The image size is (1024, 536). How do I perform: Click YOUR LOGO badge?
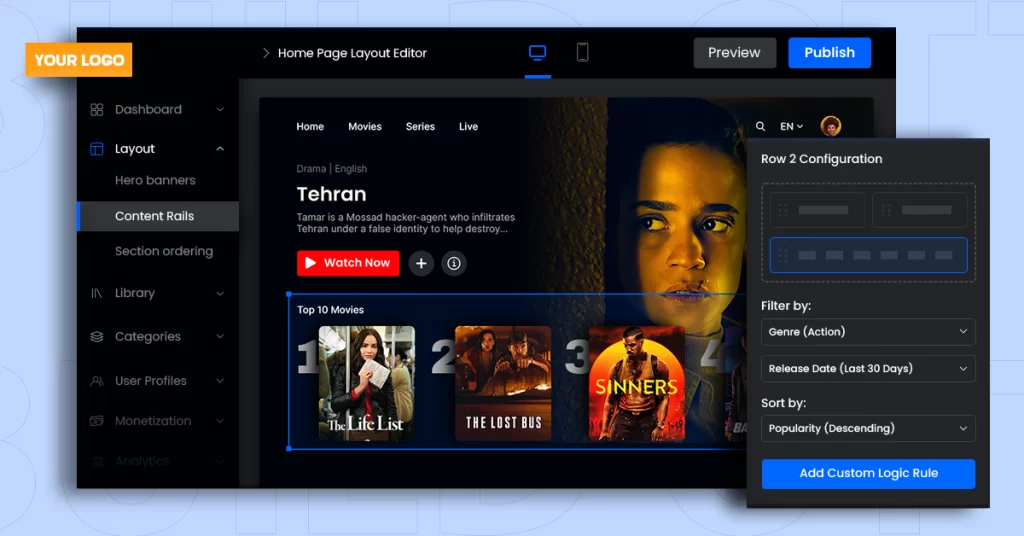click(79, 60)
